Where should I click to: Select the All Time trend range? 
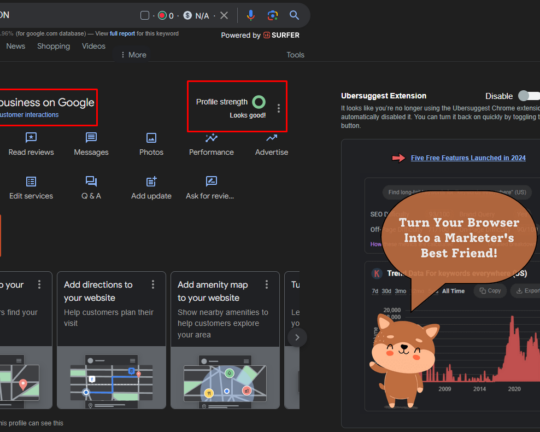pos(453,291)
